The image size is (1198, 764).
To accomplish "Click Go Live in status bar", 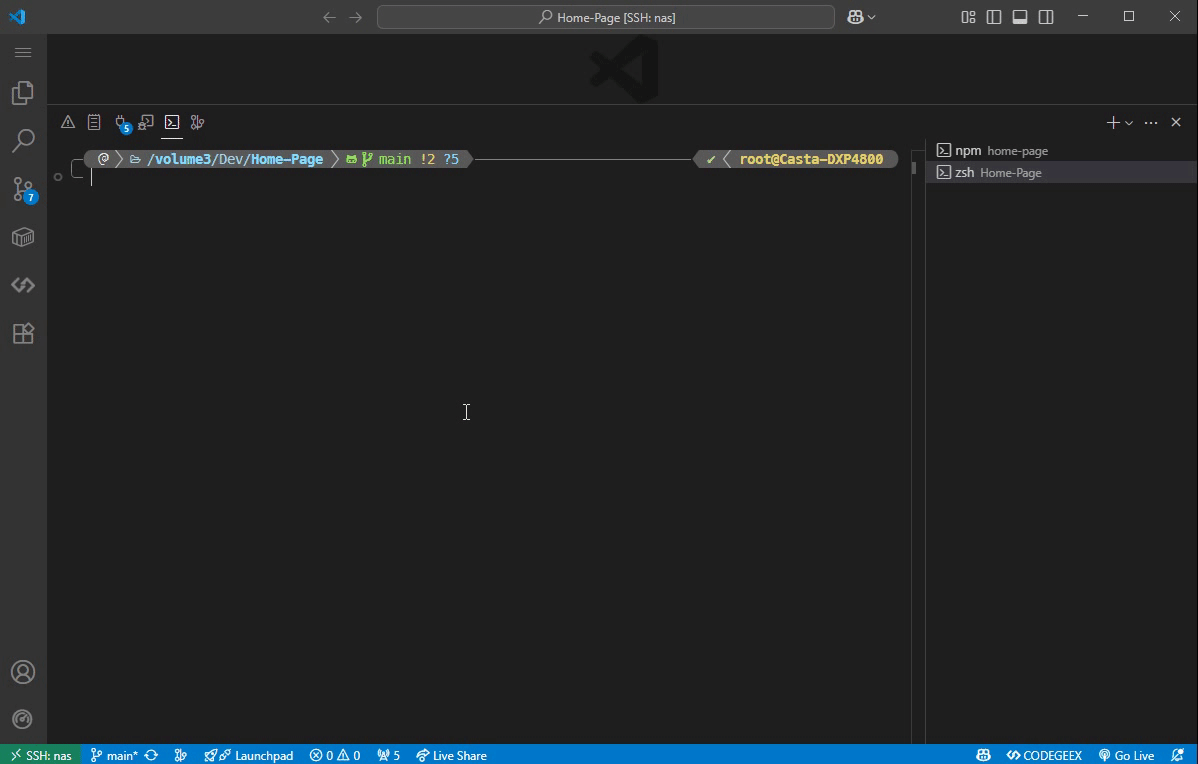I will click(x=1126, y=755).
